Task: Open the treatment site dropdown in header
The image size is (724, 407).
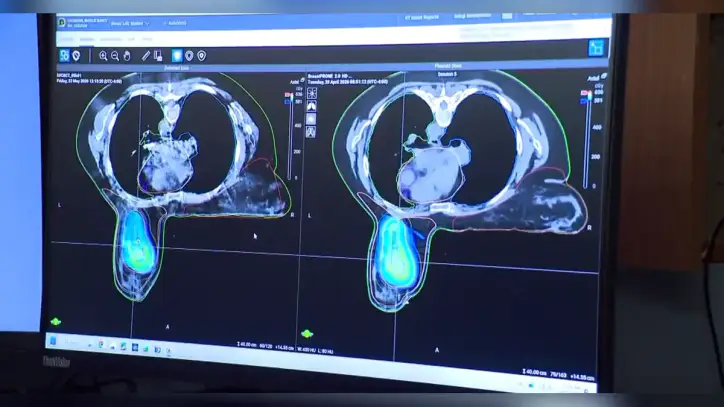Action: tap(130, 23)
